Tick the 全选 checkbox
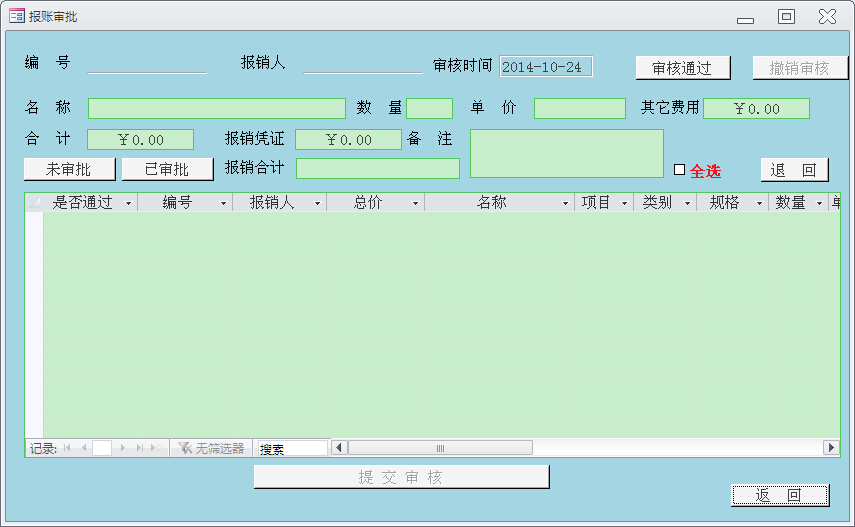Screen dimensions: 855x527 pyautogui.click(x=680, y=170)
